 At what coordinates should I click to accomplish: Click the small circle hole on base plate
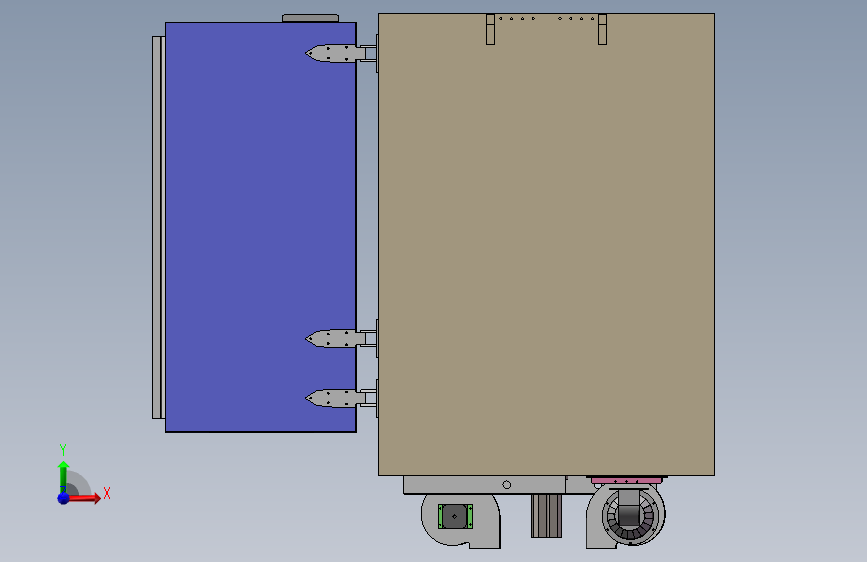(506, 485)
